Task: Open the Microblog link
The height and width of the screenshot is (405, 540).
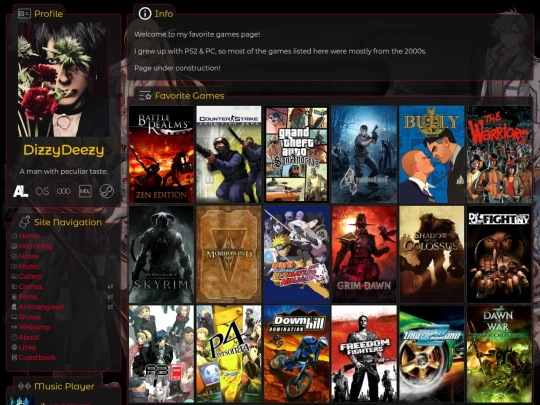Action: point(35,246)
